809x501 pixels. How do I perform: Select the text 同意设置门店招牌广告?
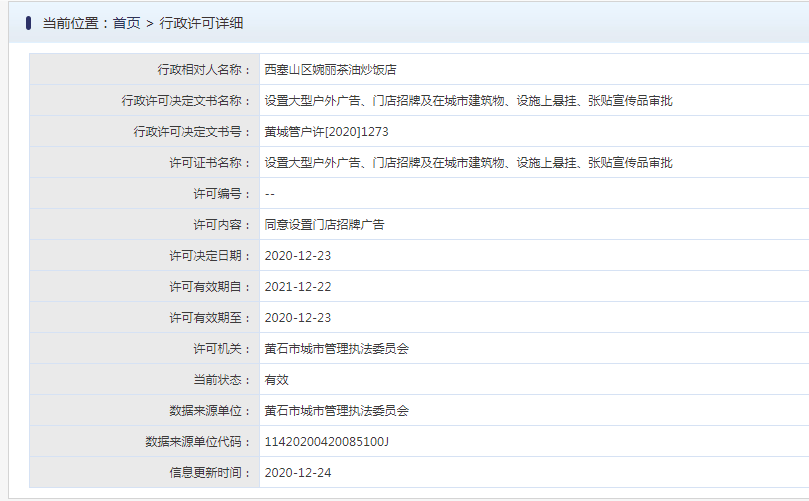click(325, 224)
